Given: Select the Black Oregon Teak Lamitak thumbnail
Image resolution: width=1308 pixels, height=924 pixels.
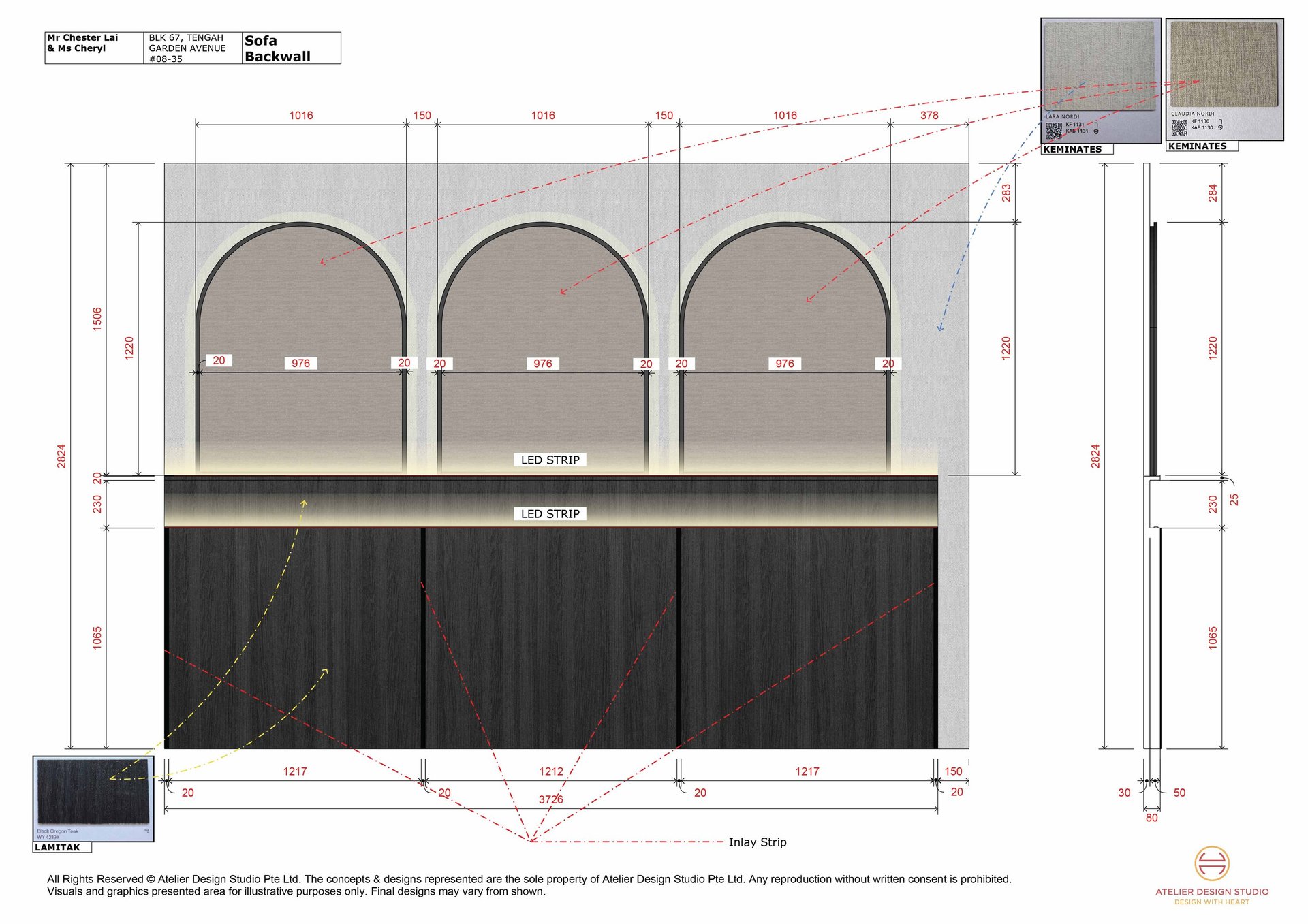Looking at the screenshot, I should click(93, 794).
